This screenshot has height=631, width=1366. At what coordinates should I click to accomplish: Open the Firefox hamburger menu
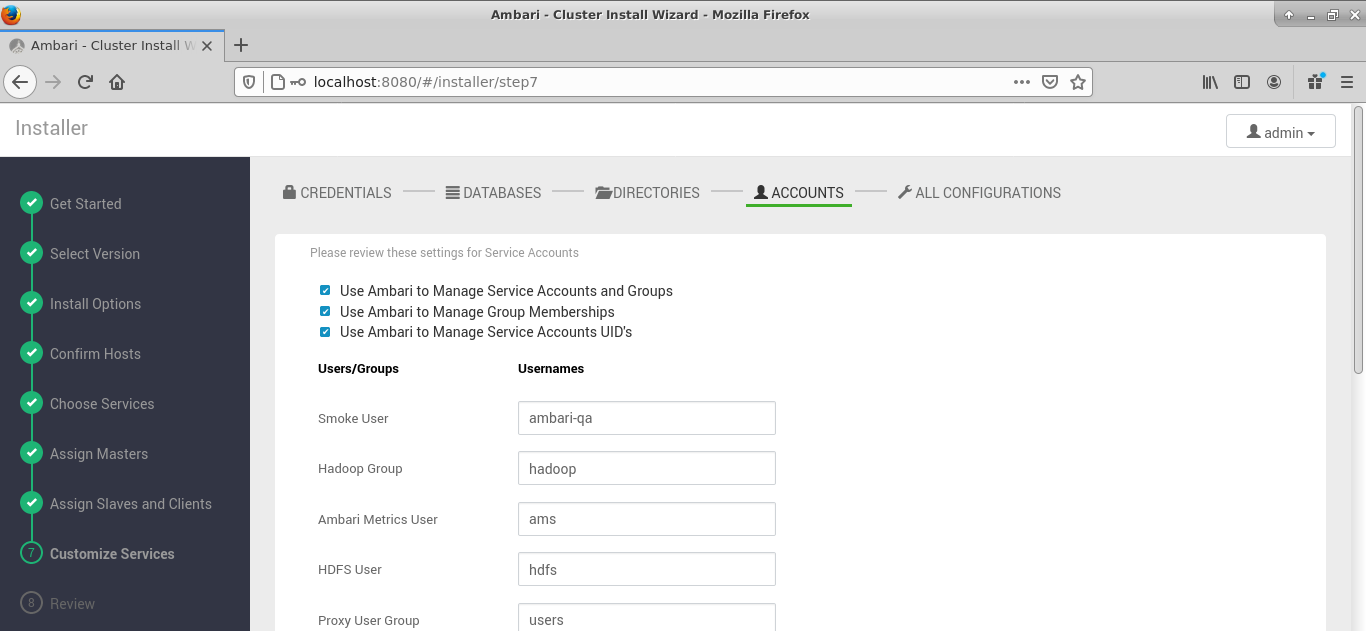point(1347,82)
